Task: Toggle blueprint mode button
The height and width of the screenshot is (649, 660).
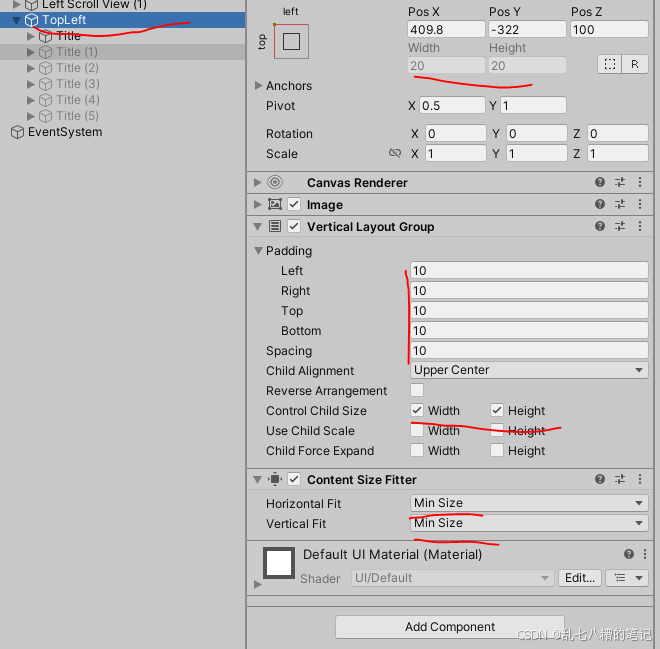Action: tap(609, 64)
